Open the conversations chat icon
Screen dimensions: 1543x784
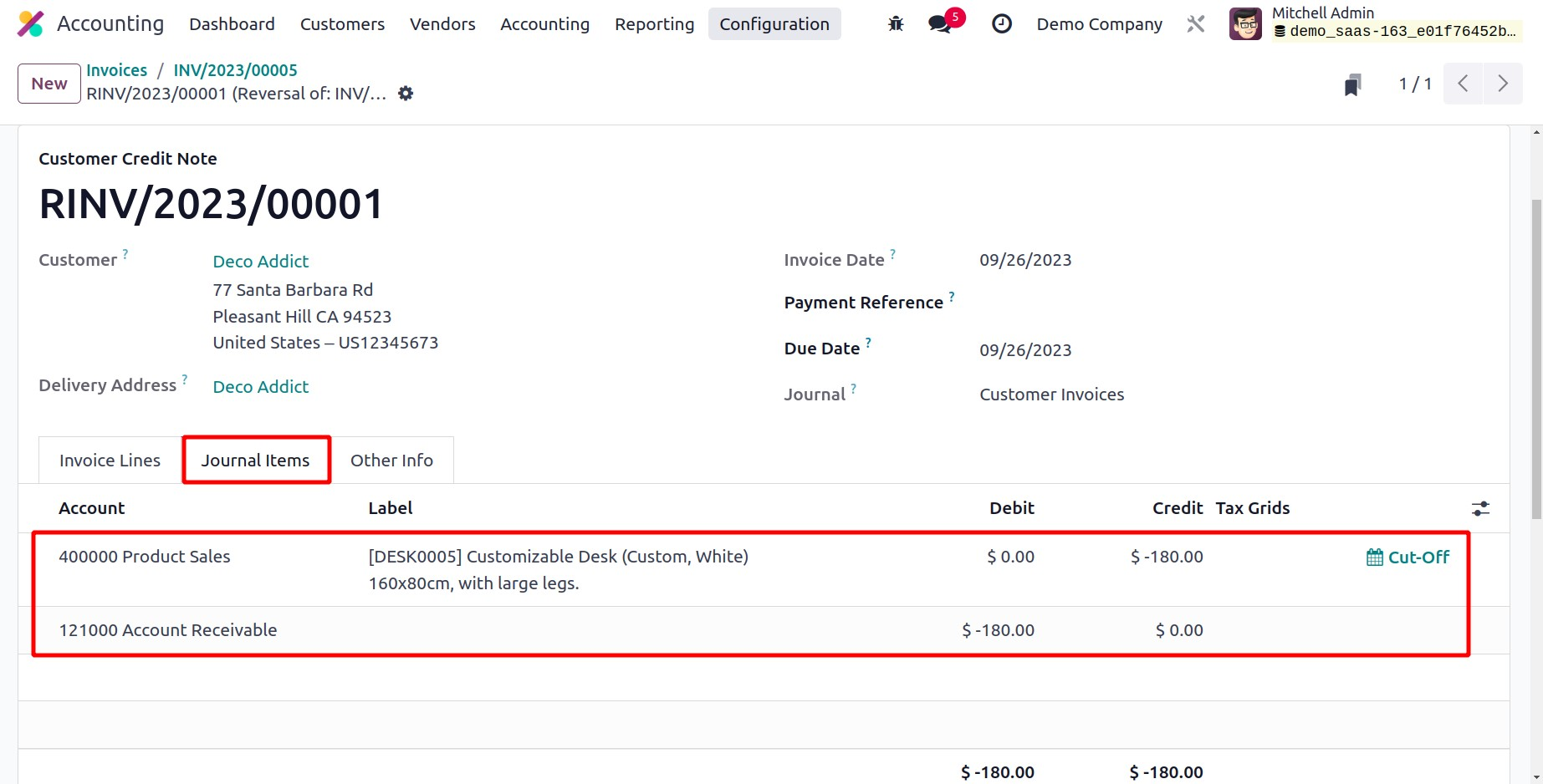pos(941,24)
